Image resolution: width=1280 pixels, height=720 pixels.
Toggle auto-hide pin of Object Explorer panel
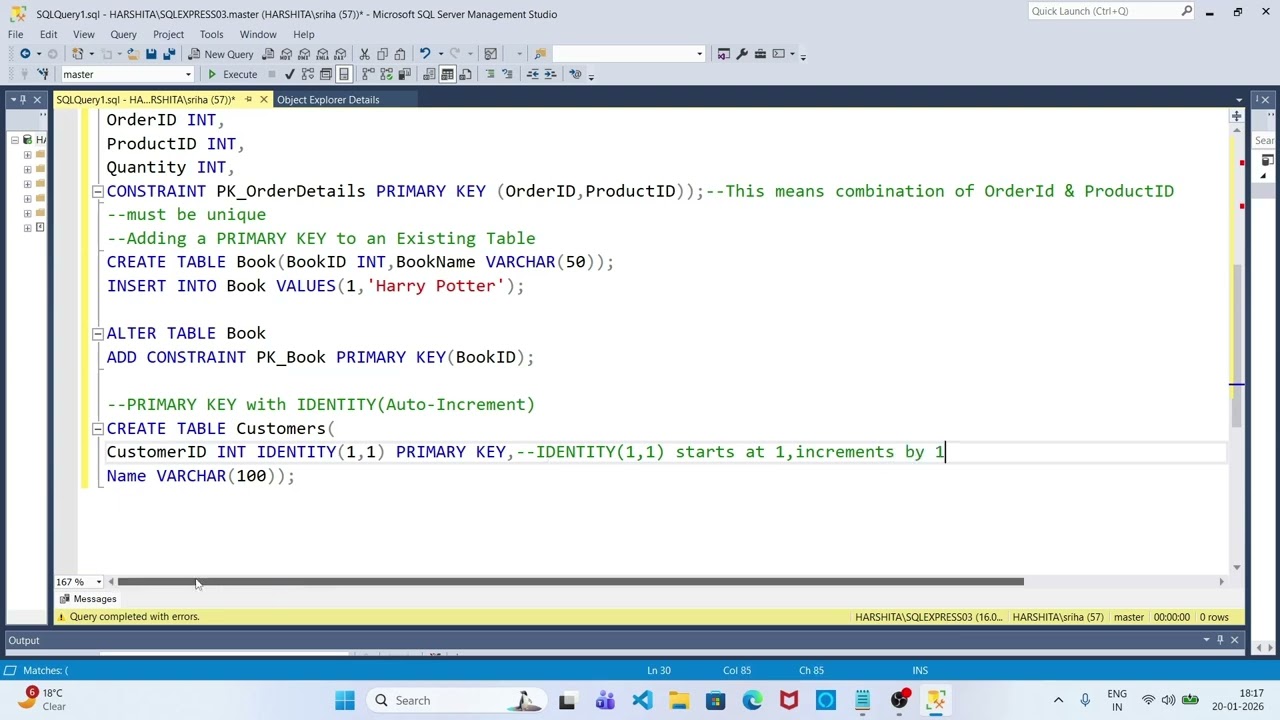(23, 99)
